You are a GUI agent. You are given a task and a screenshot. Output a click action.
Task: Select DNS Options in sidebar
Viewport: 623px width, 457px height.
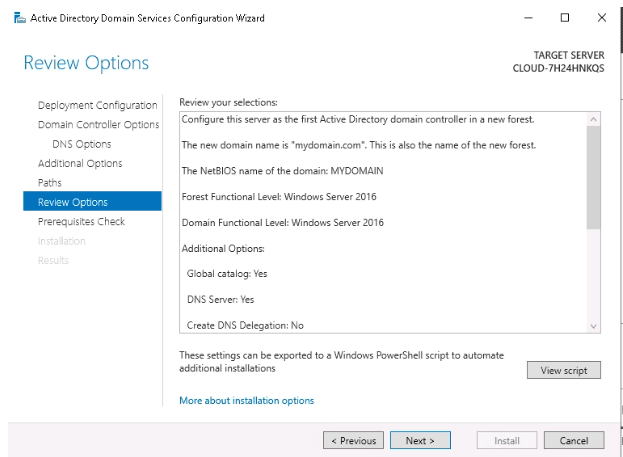82,144
